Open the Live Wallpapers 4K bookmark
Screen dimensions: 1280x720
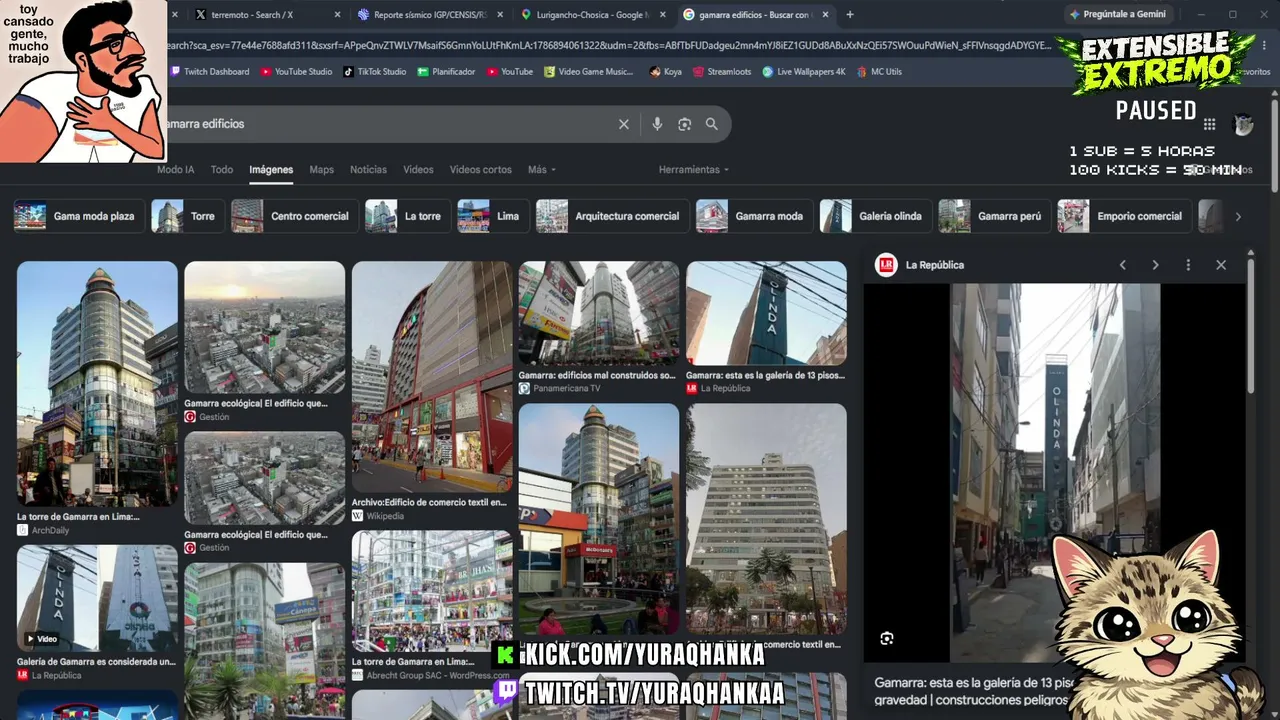803,72
